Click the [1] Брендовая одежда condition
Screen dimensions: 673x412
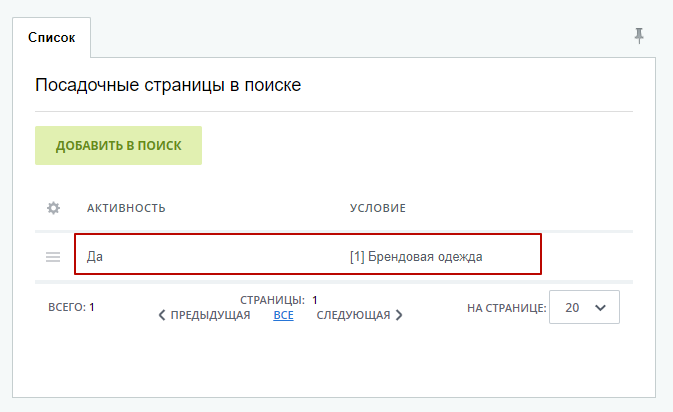pyautogui.click(x=415, y=257)
